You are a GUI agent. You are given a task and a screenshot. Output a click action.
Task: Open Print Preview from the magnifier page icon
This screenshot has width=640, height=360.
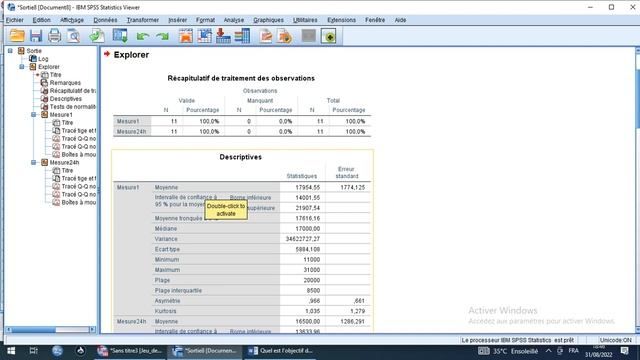pyautogui.click(x=73, y=36)
